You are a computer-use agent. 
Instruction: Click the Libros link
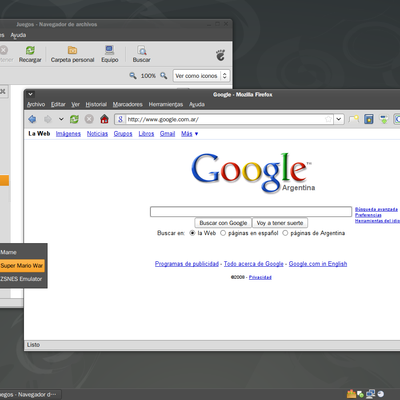[146, 134]
